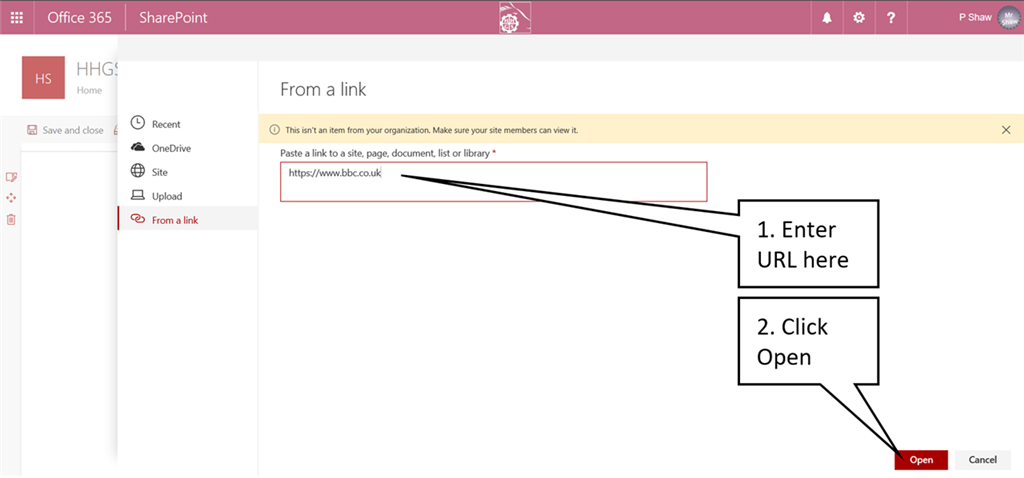Click the 'Paste a link to a site' label

coord(388,153)
